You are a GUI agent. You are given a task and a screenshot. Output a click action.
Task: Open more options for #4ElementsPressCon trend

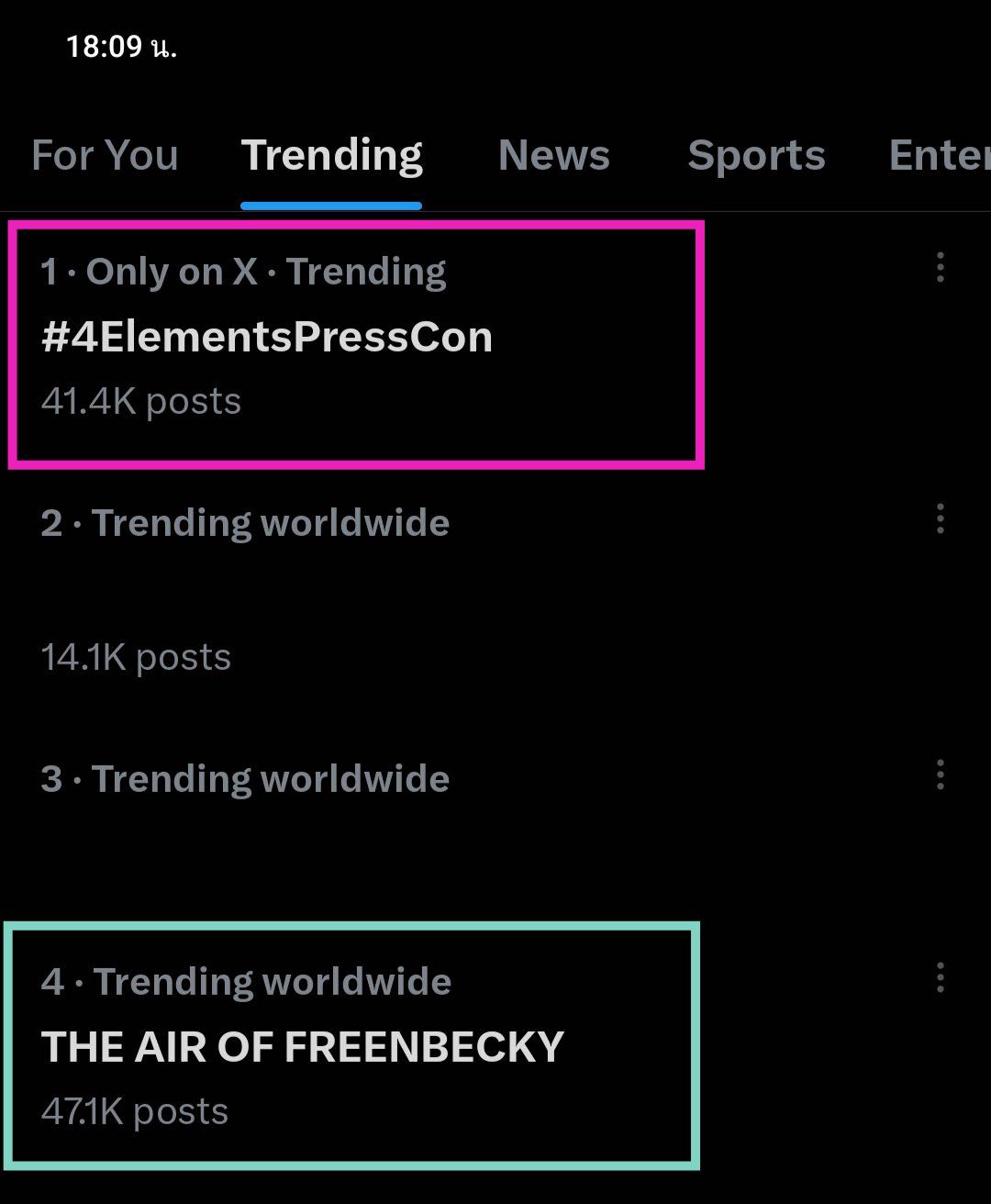[x=940, y=268]
